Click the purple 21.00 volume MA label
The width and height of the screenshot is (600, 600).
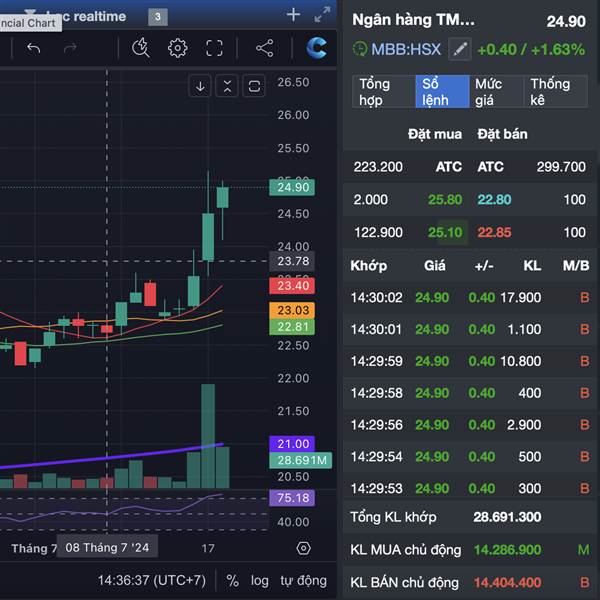coord(292,444)
